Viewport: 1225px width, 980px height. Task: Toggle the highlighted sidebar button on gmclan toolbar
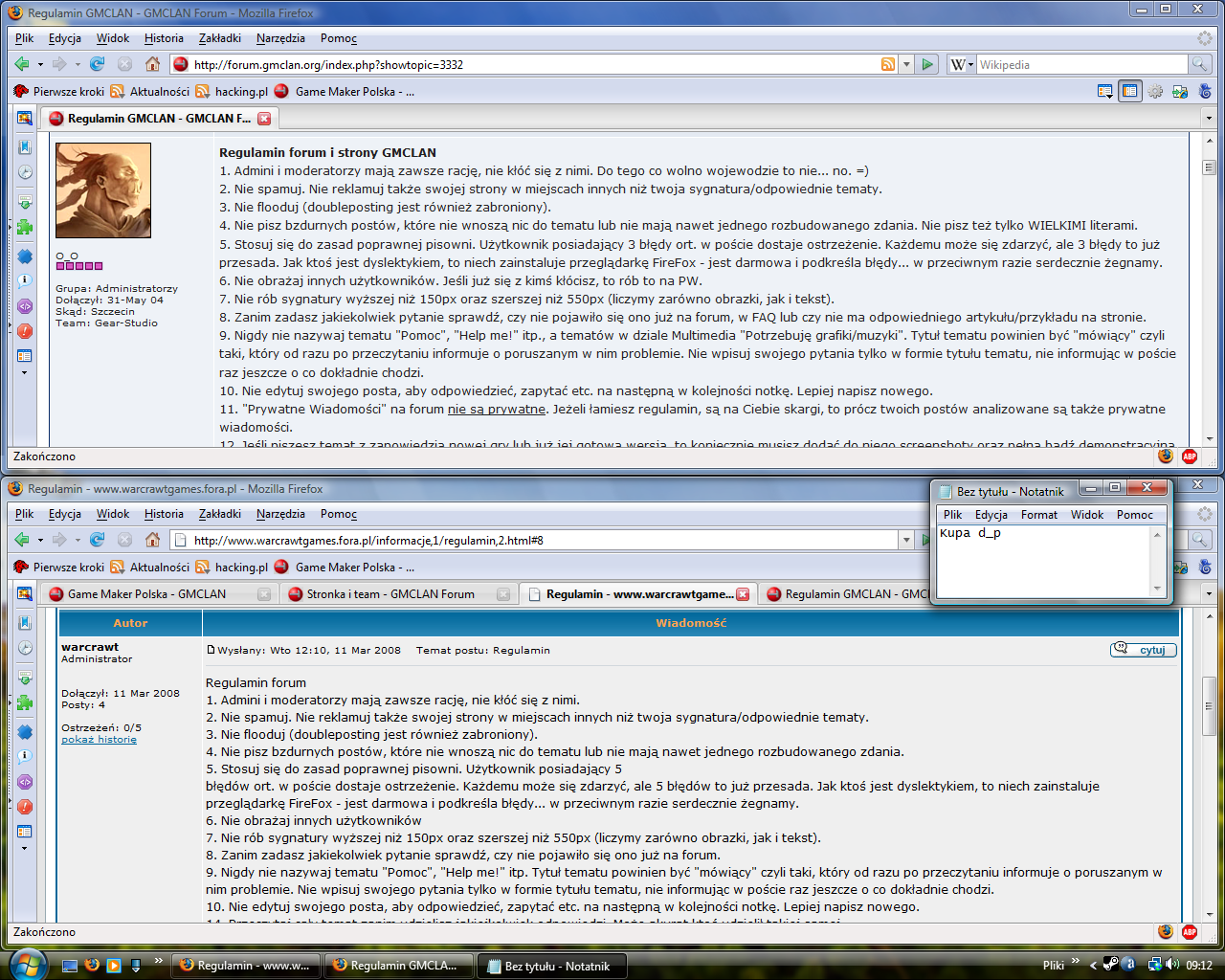coord(1130,92)
